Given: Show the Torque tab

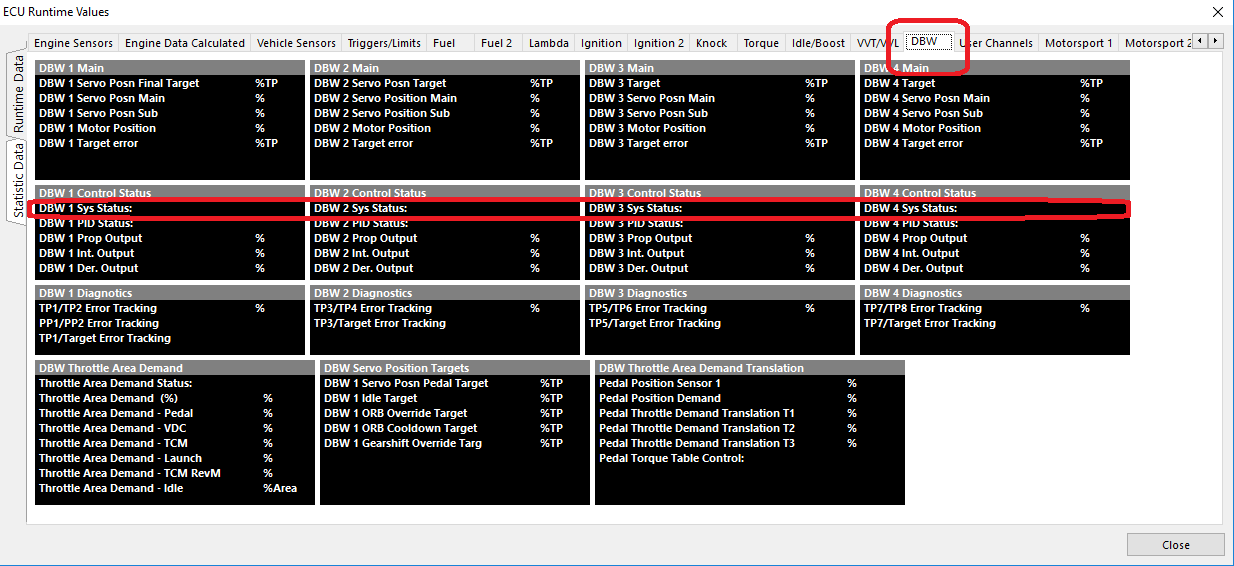Looking at the screenshot, I should point(761,43).
